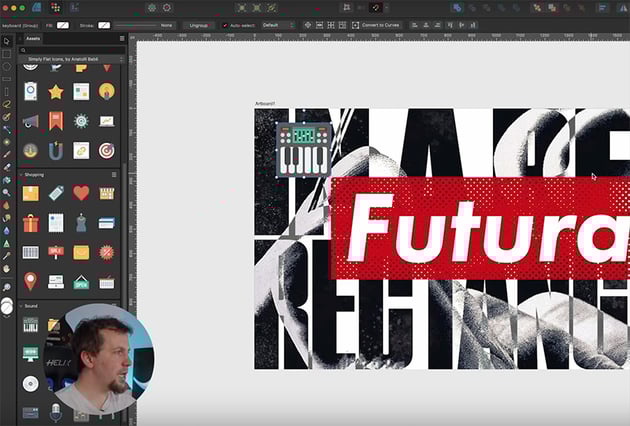Screen dimensions: 630x426
Task: Click the credit card Shopping asset
Action: point(106,223)
